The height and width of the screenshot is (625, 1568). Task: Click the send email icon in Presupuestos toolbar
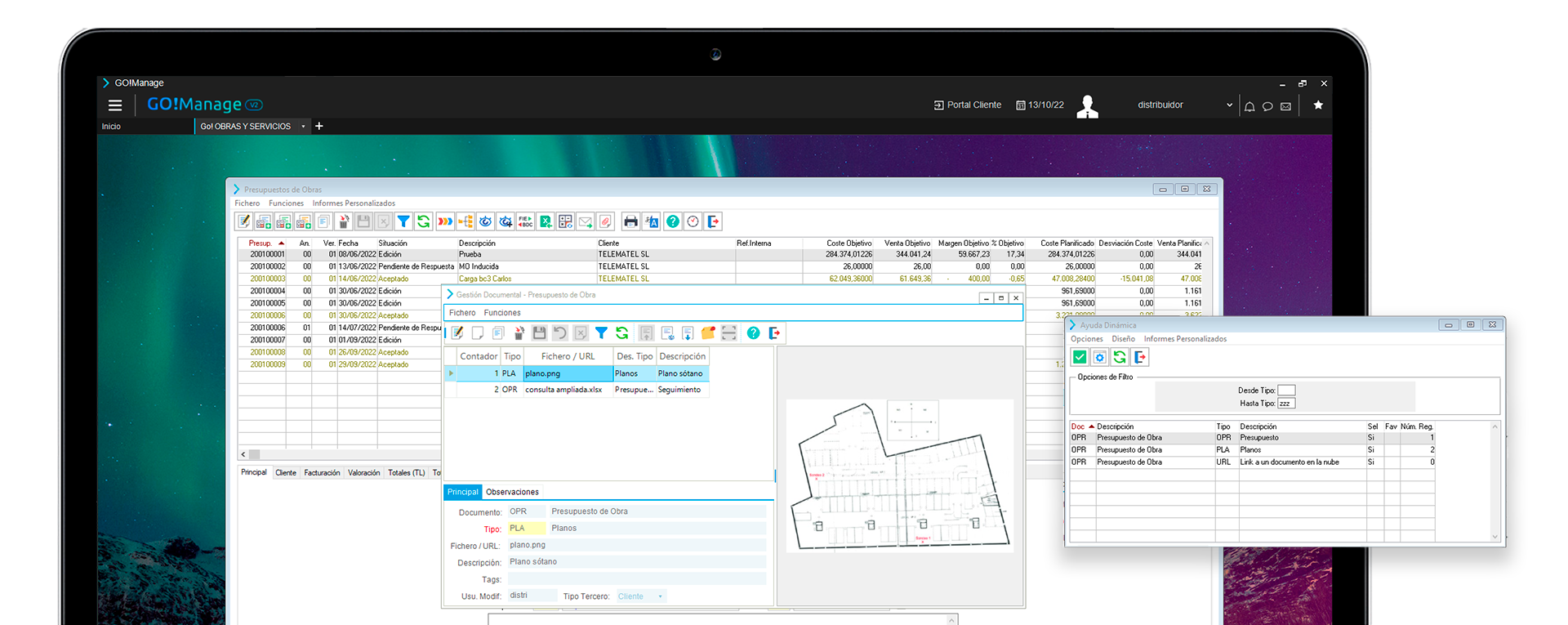586,221
